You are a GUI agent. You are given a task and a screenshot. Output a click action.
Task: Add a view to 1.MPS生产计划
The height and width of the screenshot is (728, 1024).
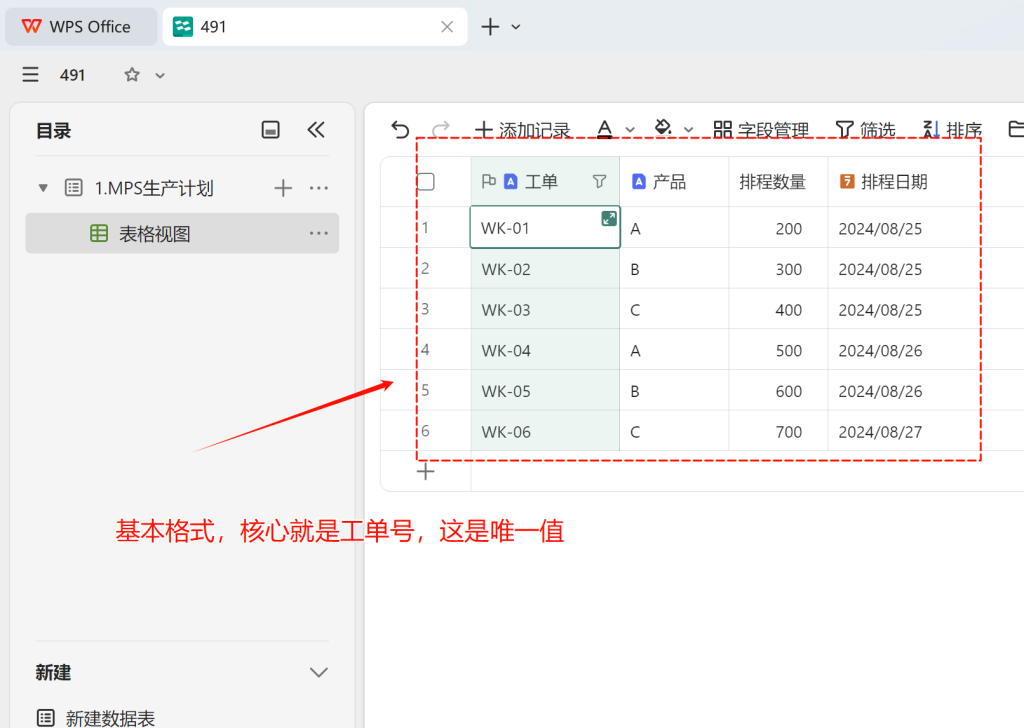click(283, 188)
